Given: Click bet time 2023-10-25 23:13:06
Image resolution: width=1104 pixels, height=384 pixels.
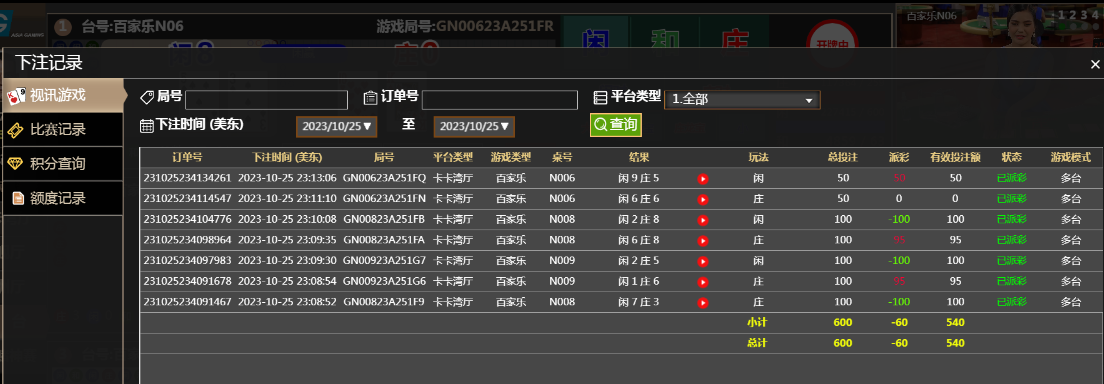Looking at the screenshot, I should click(287, 178).
